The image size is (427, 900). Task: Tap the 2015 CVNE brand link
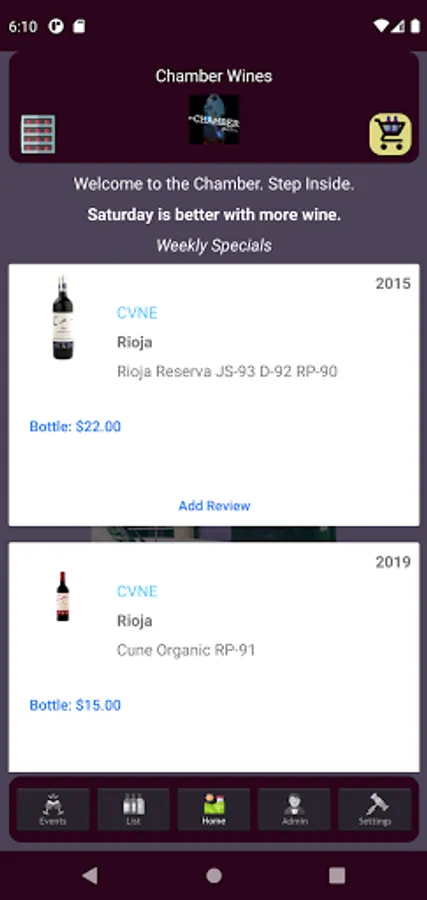137,313
